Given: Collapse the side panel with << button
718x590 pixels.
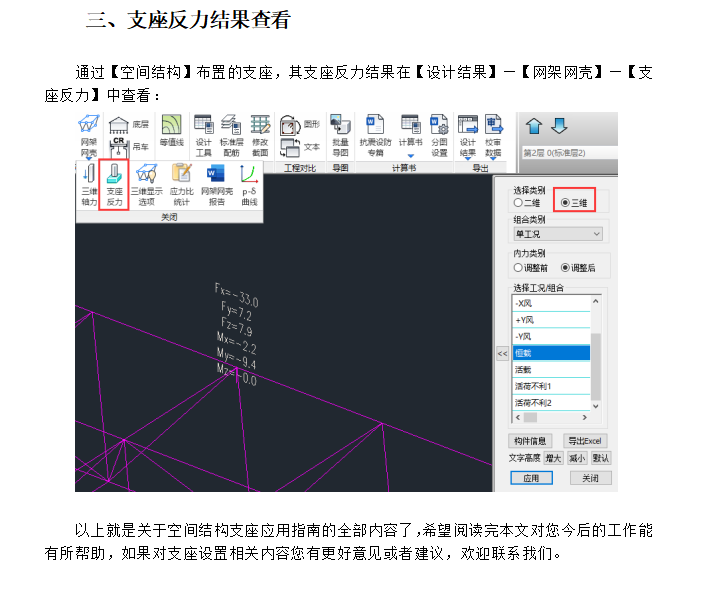Looking at the screenshot, I should tap(502, 354).
